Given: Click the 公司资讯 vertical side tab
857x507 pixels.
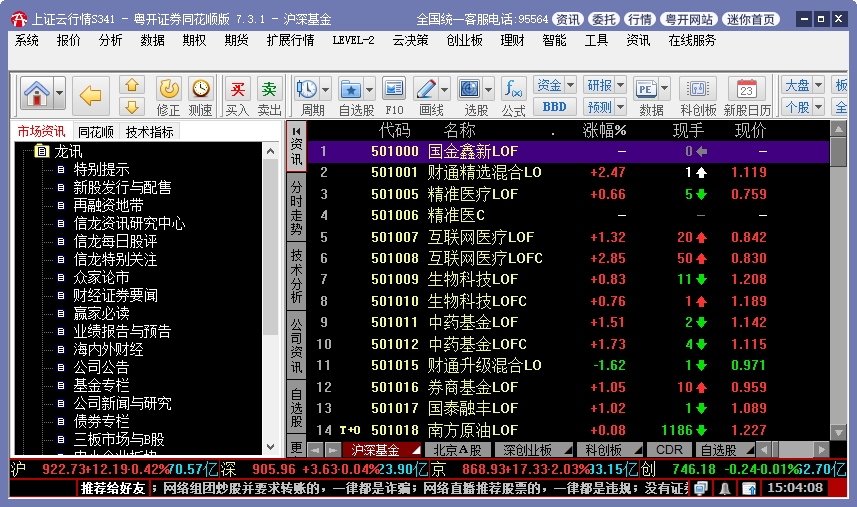Looking at the screenshot, I should point(296,345).
